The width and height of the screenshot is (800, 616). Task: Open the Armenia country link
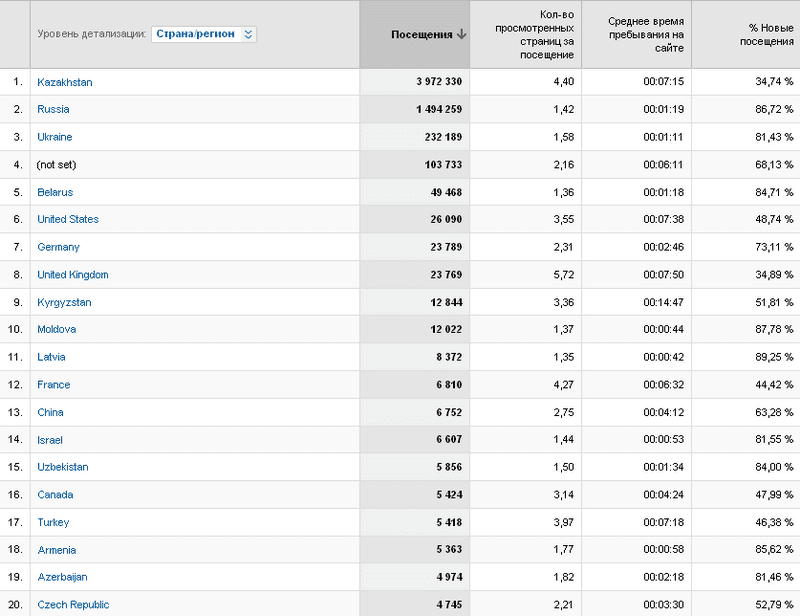pyautogui.click(x=57, y=550)
